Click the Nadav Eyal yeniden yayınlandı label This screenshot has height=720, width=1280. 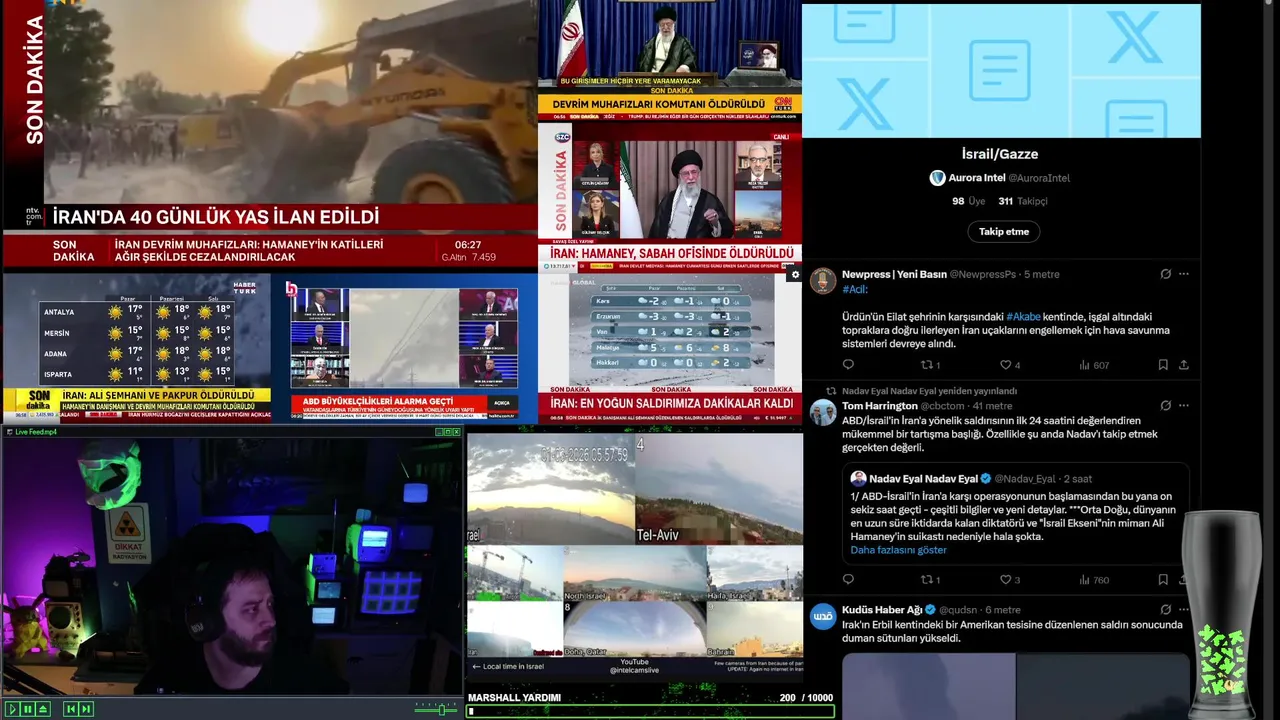[929, 391]
